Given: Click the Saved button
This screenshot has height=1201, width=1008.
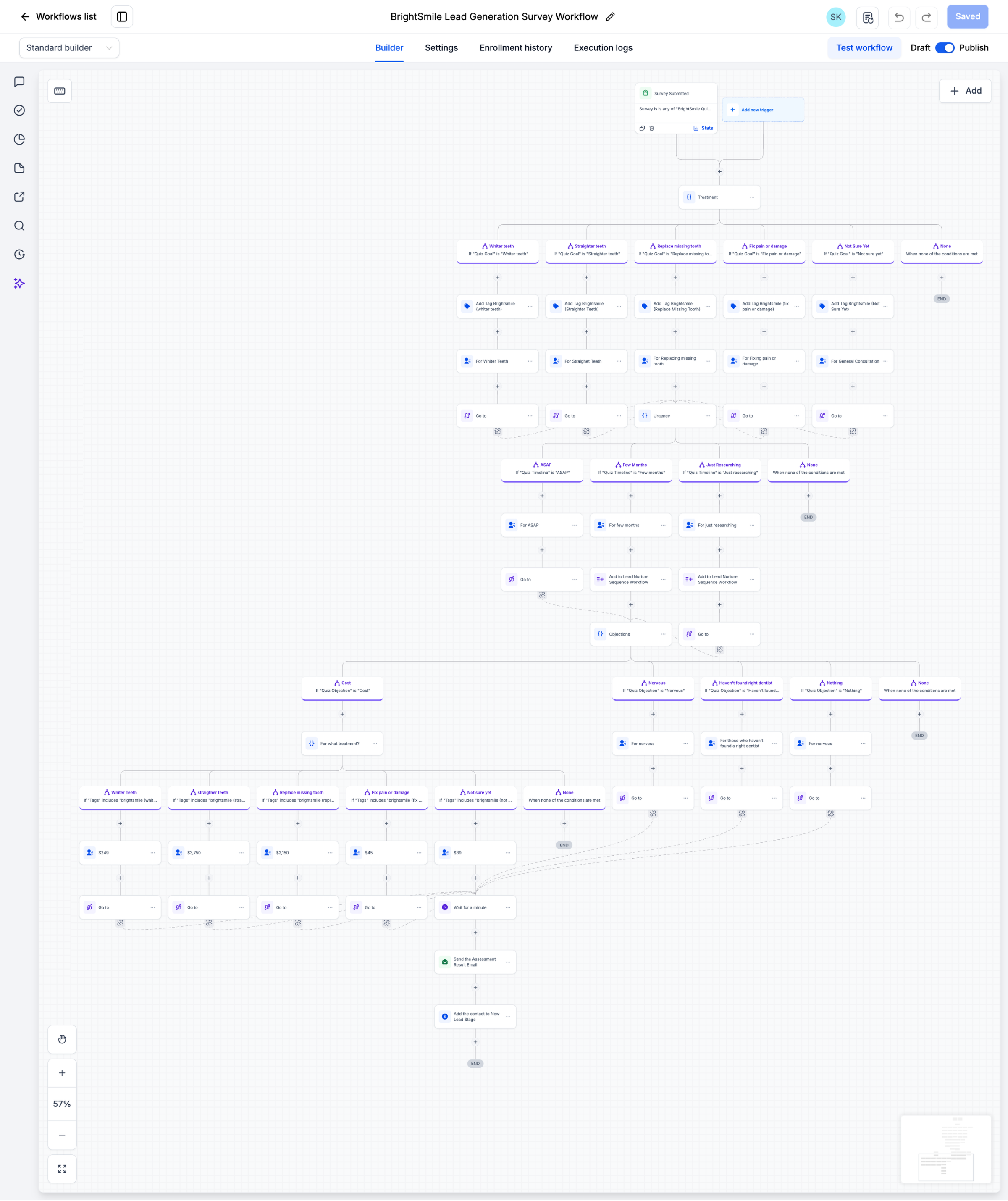Looking at the screenshot, I should (x=967, y=16).
